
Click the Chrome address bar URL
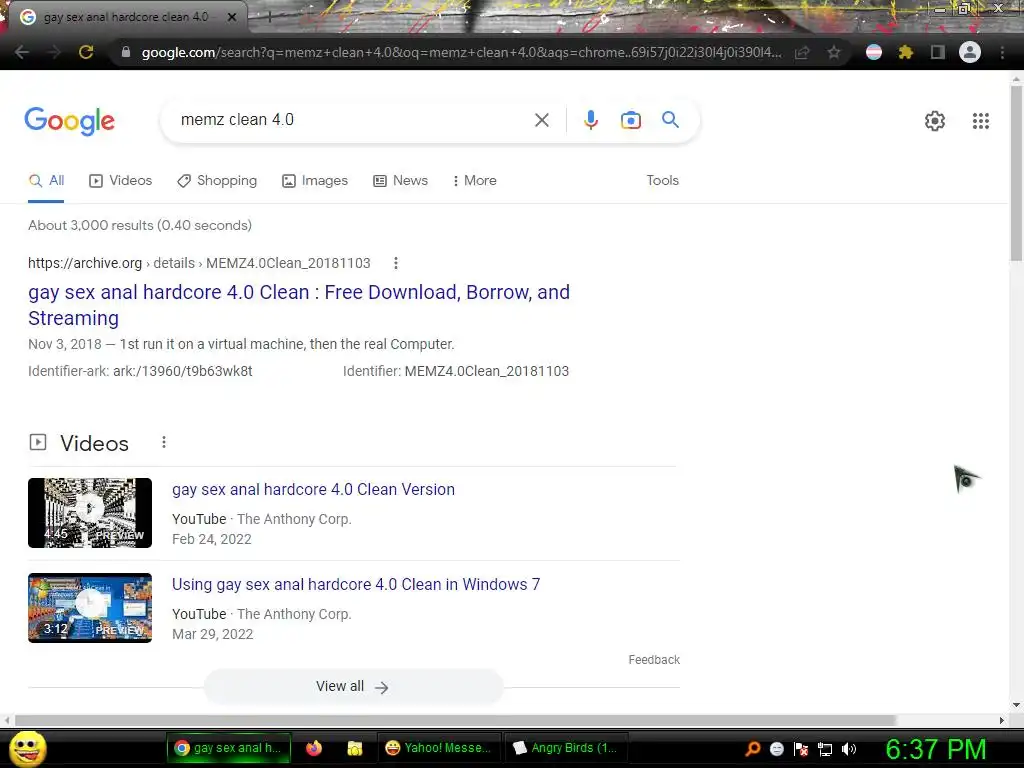(461, 52)
